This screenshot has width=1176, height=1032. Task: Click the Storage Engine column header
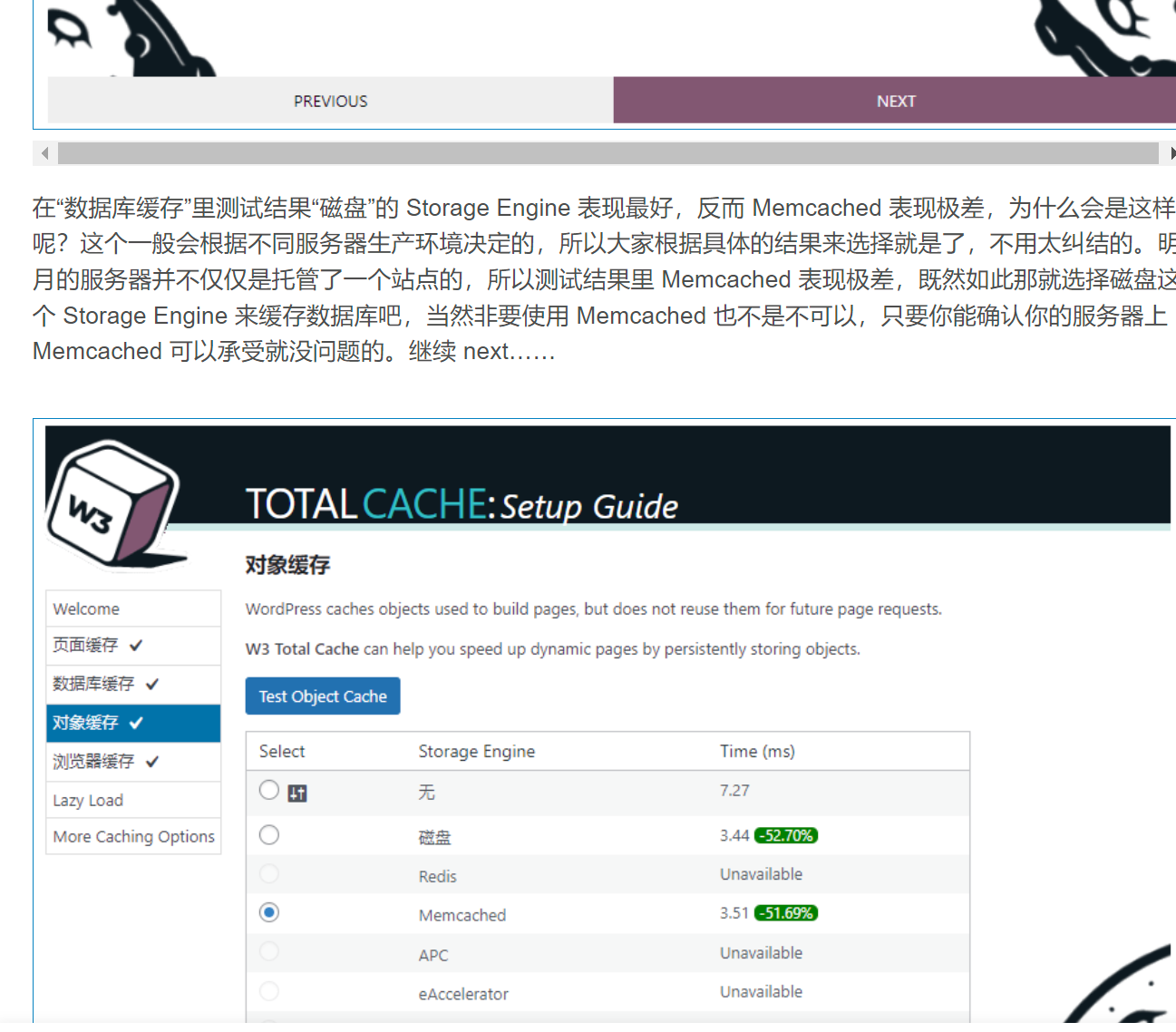click(477, 751)
